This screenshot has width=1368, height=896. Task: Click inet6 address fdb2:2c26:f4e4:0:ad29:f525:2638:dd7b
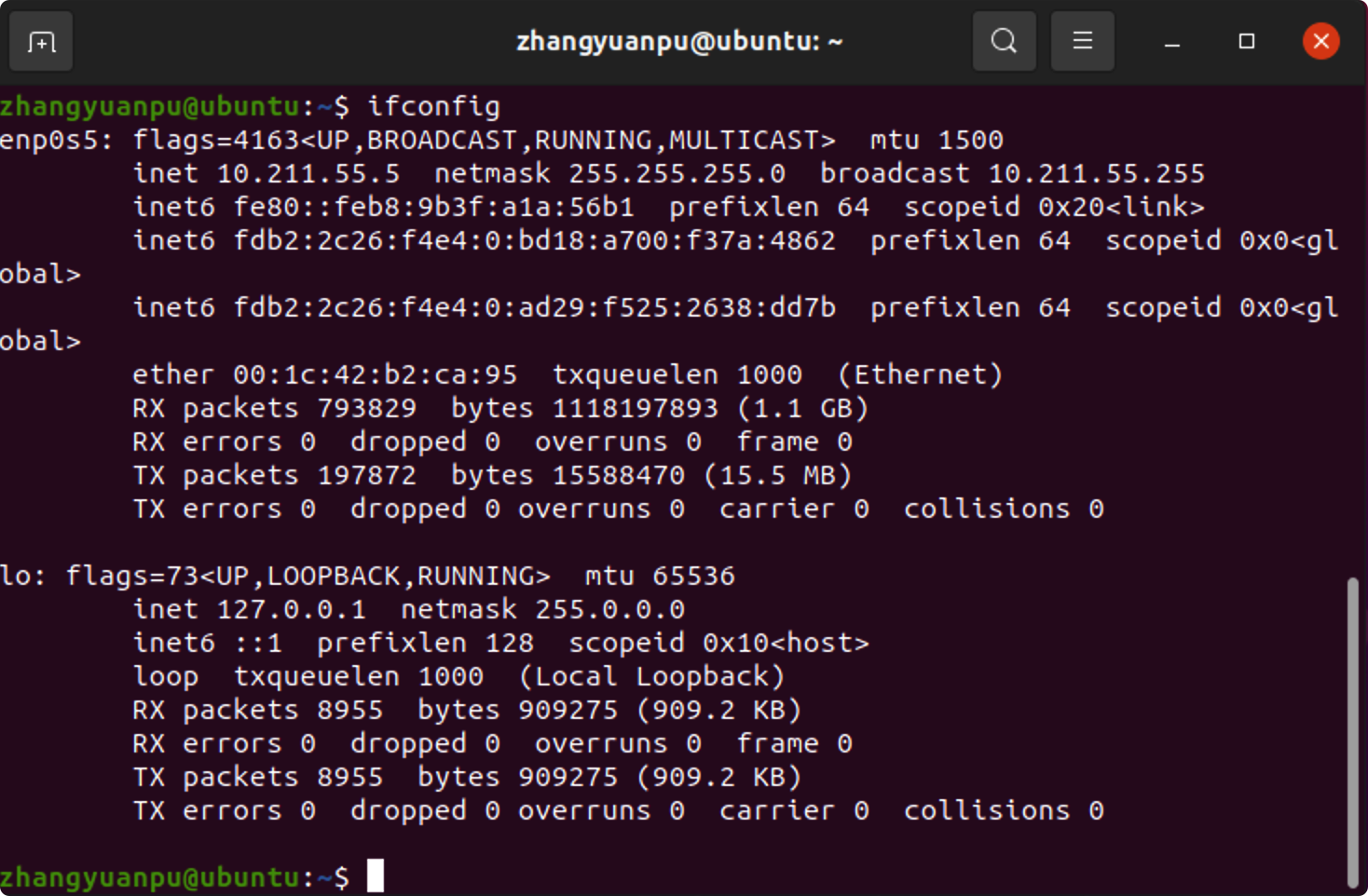pos(534,307)
